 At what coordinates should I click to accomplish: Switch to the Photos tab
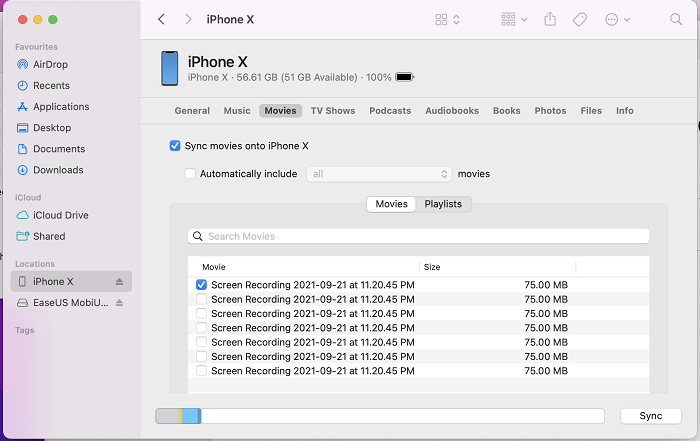550,111
